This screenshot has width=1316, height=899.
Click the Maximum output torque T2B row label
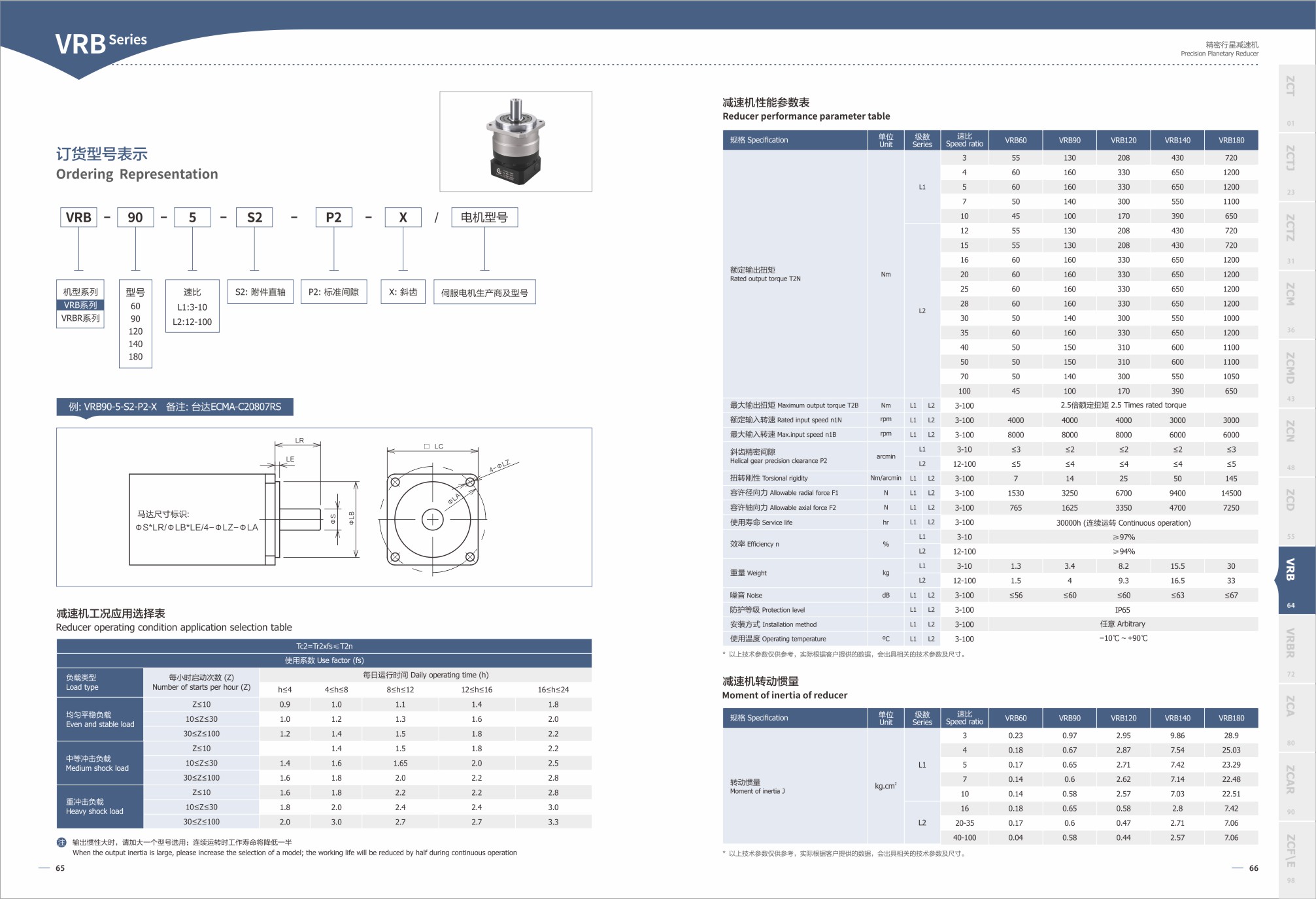[x=794, y=405]
